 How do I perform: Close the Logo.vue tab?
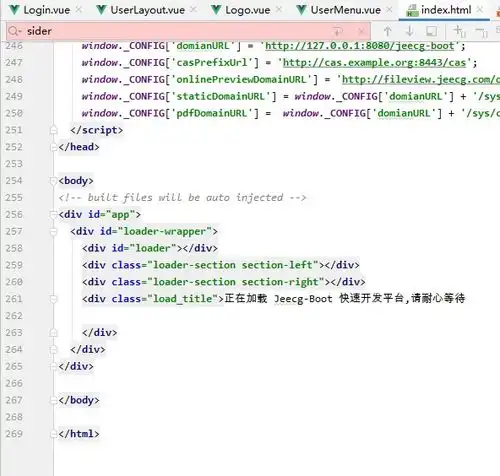[x=279, y=10]
